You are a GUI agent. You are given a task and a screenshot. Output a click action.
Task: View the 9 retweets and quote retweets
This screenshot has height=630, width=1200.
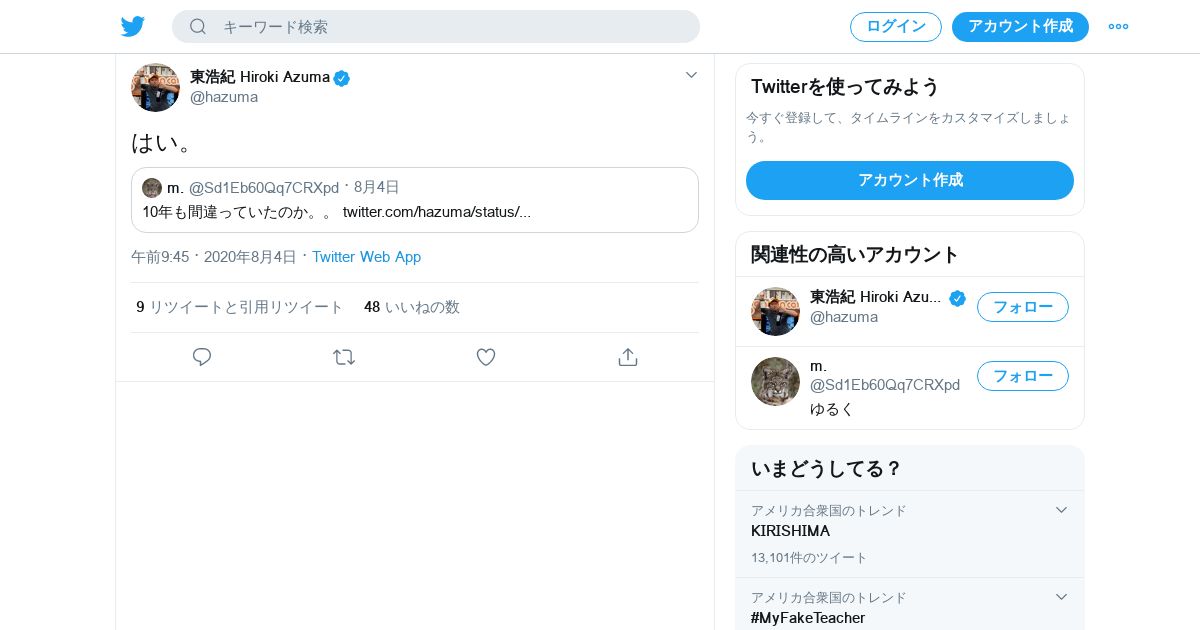pyautogui.click(x=240, y=307)
